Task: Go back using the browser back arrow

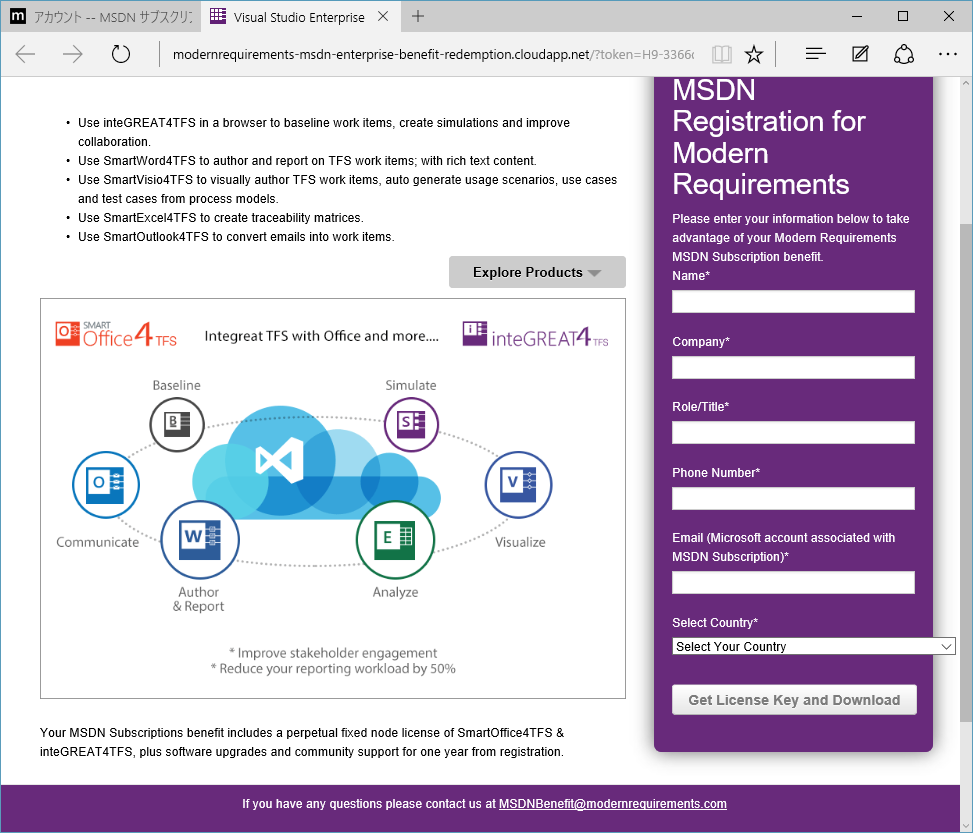Action: [25, 55]
